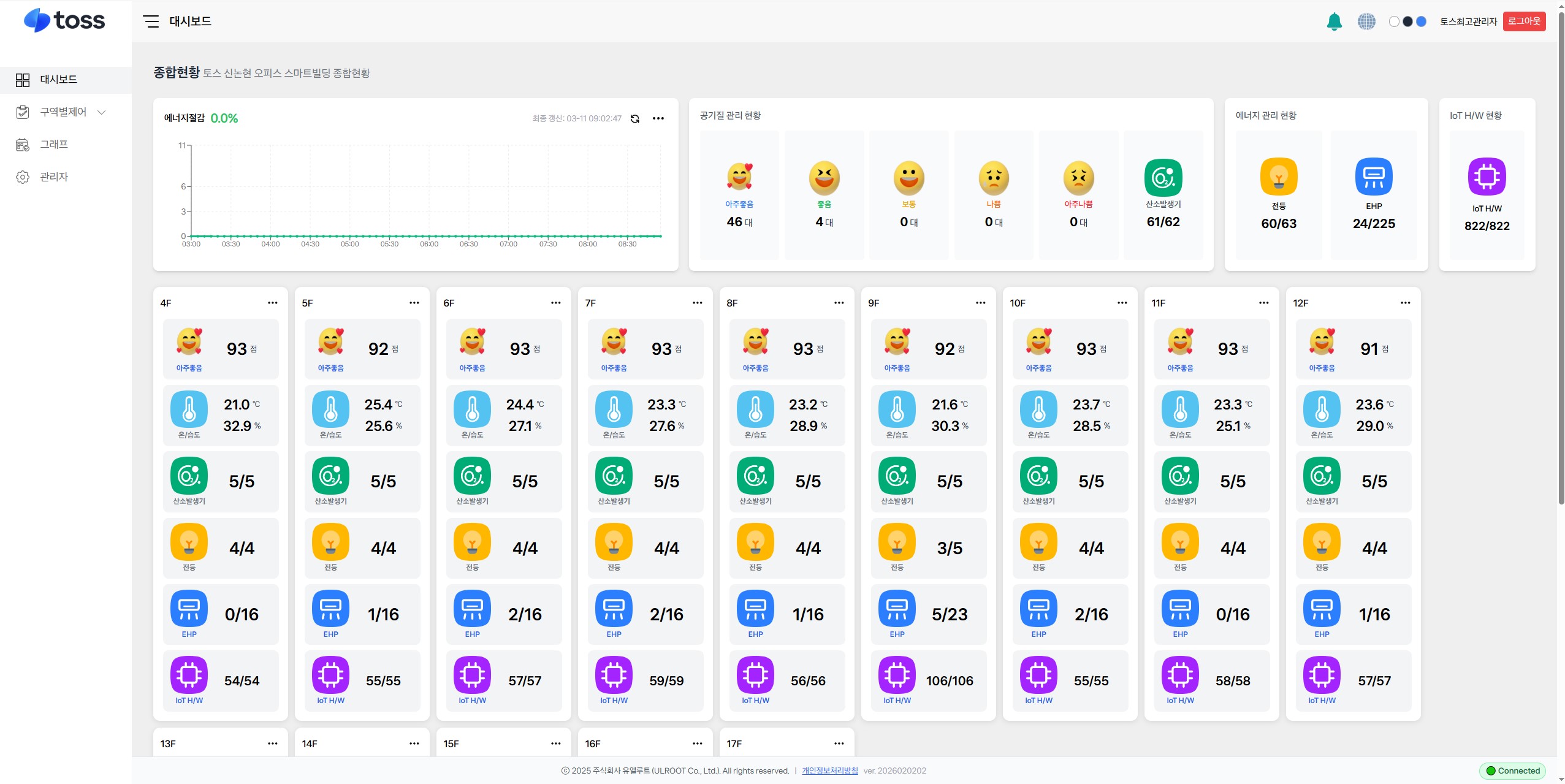Viewport: 1565px width, 784px height.
Task: Click the 9F lighting bulb icon
Action: click(x=897, y=542)
